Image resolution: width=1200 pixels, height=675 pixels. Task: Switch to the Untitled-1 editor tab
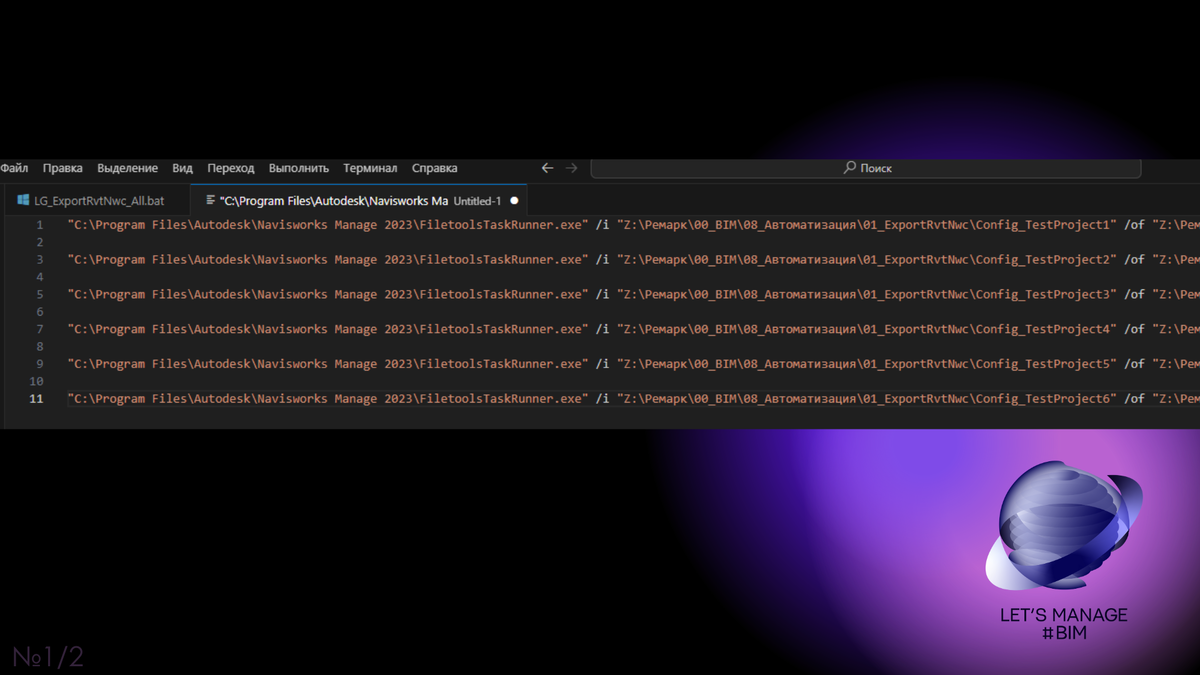pyautogui.click(x=360, y=200)
